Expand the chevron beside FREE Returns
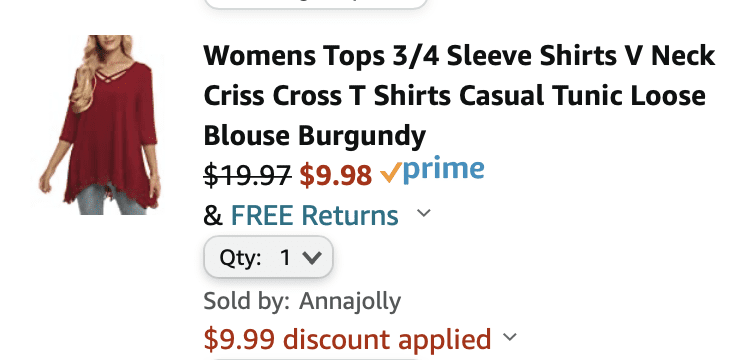 click(x=423, y=213)
